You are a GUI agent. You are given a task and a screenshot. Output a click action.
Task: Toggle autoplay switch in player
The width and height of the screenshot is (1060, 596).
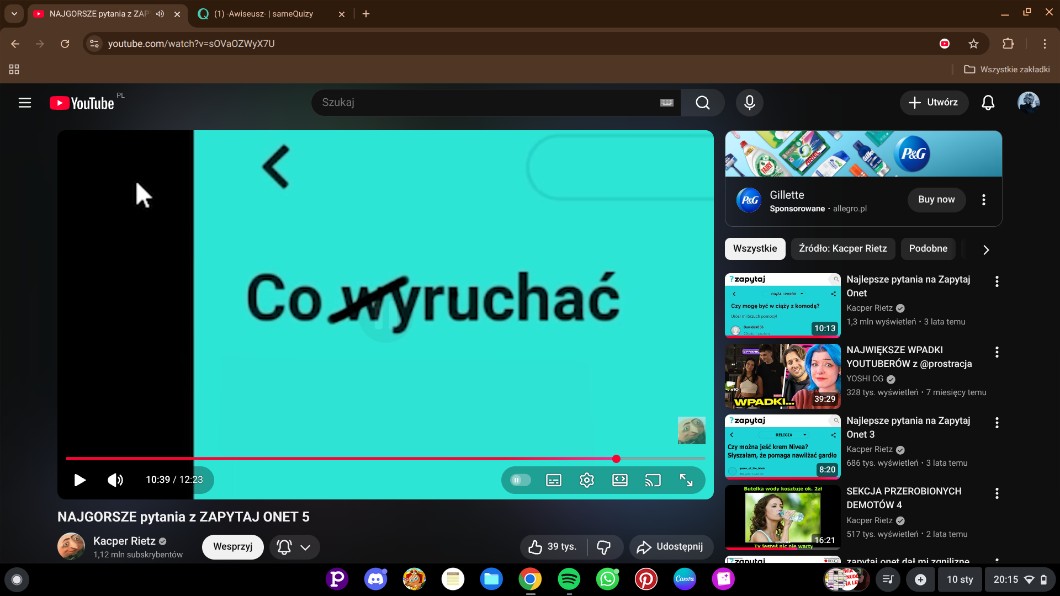(520, 480)
